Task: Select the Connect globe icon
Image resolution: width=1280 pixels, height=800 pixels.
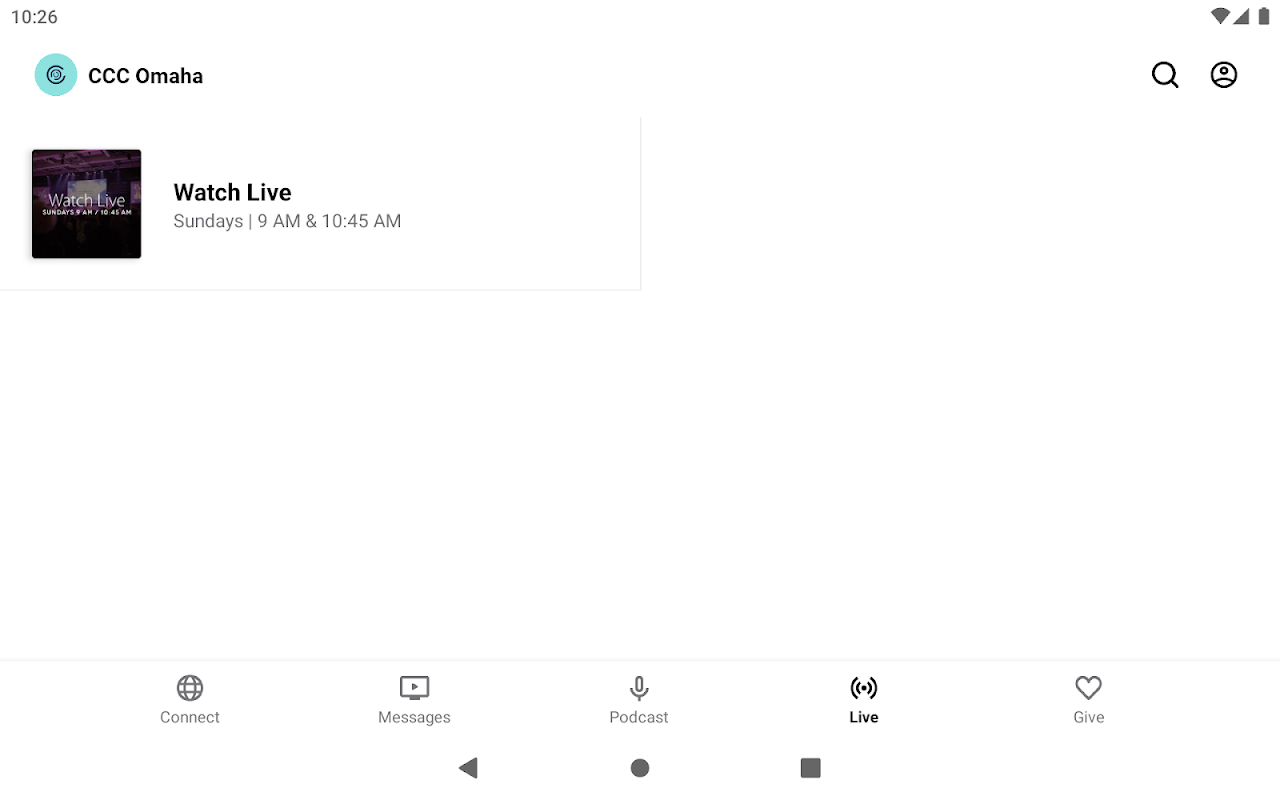Action: (x=190, y=688)
